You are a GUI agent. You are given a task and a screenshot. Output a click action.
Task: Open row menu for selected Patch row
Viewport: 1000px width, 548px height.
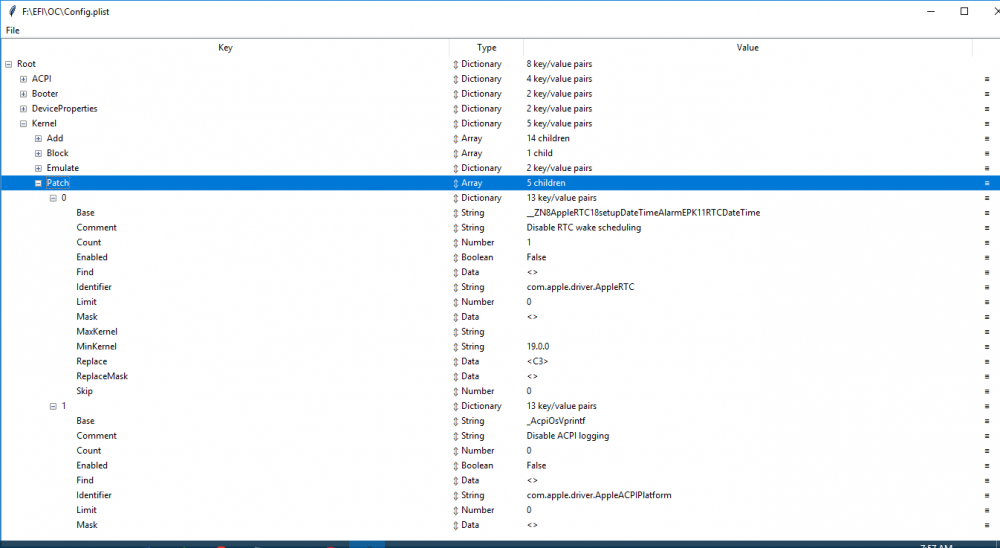987,183
